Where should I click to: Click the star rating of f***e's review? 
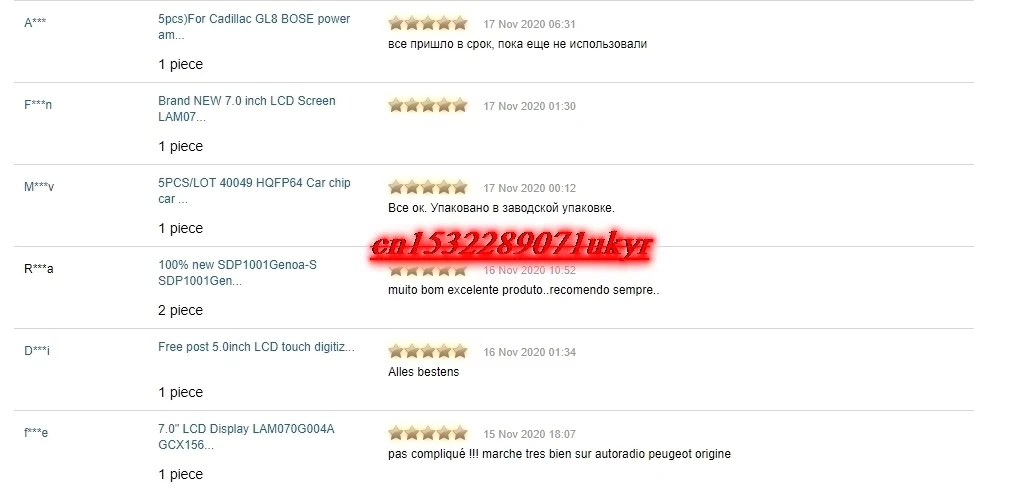tap(427, 433)
